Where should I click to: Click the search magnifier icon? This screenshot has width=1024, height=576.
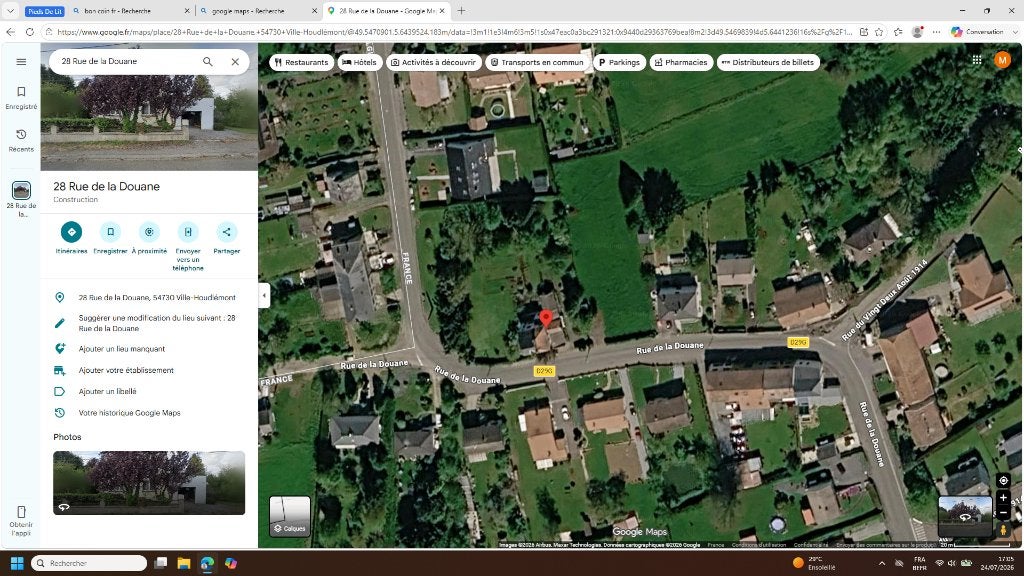tap(208, 61)
